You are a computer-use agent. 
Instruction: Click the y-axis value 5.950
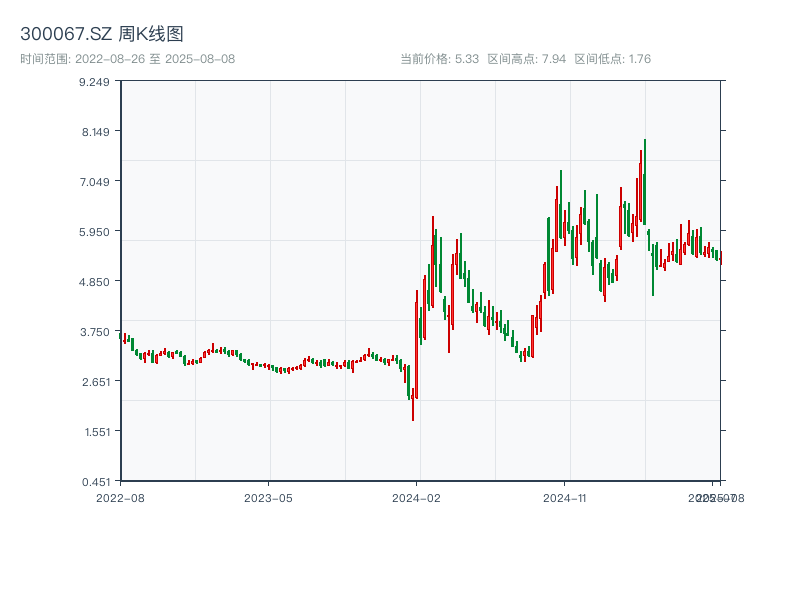94,232
